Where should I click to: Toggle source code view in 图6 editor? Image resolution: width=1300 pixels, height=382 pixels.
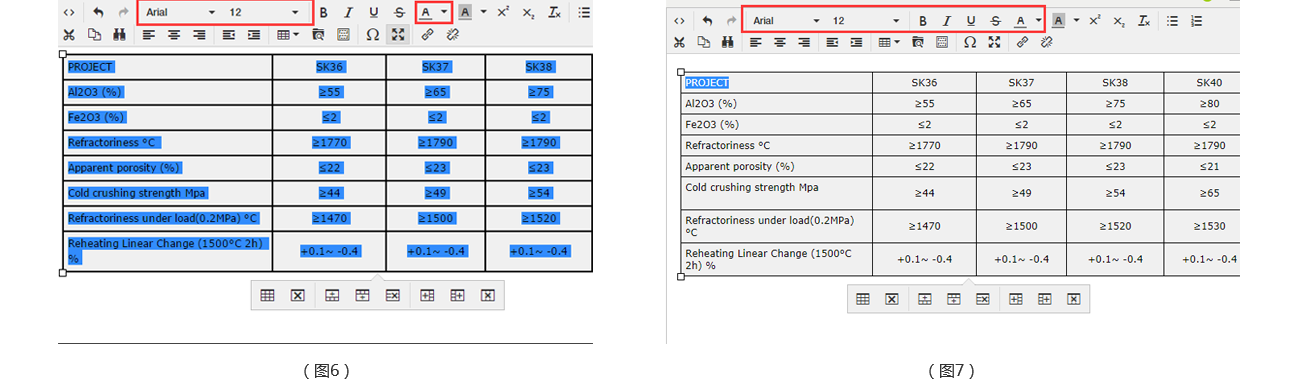pos(68,13)
